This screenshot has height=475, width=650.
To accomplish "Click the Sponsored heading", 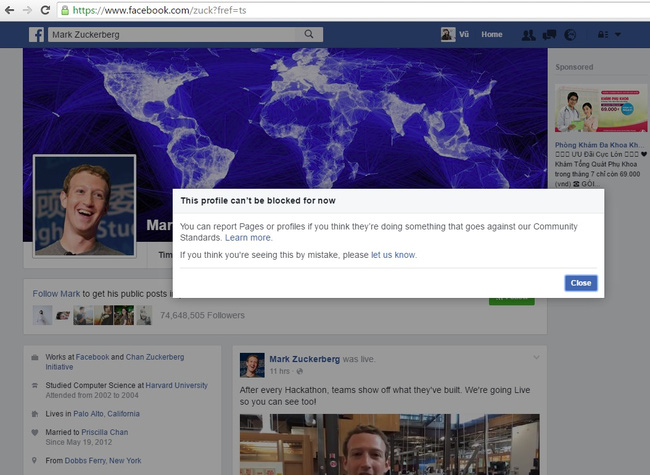I will tap(574, 67).
